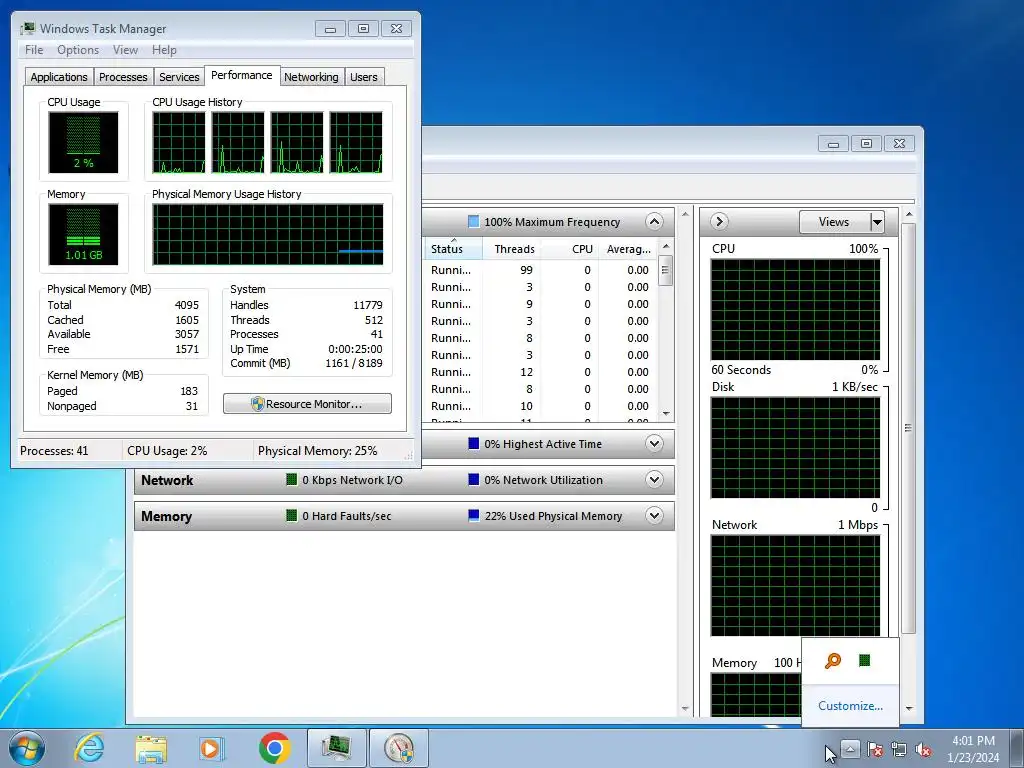Image resolution: width=1024 pixels, height=768 pixels.
Task: Open the Options menu in Task Manager
Action: coord(78,50)
